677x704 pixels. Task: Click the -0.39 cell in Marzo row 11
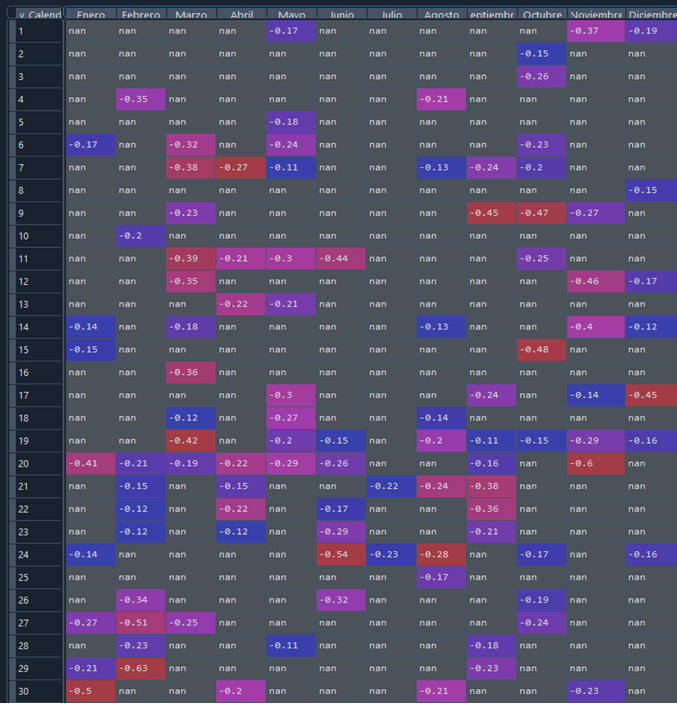[191, 259]
